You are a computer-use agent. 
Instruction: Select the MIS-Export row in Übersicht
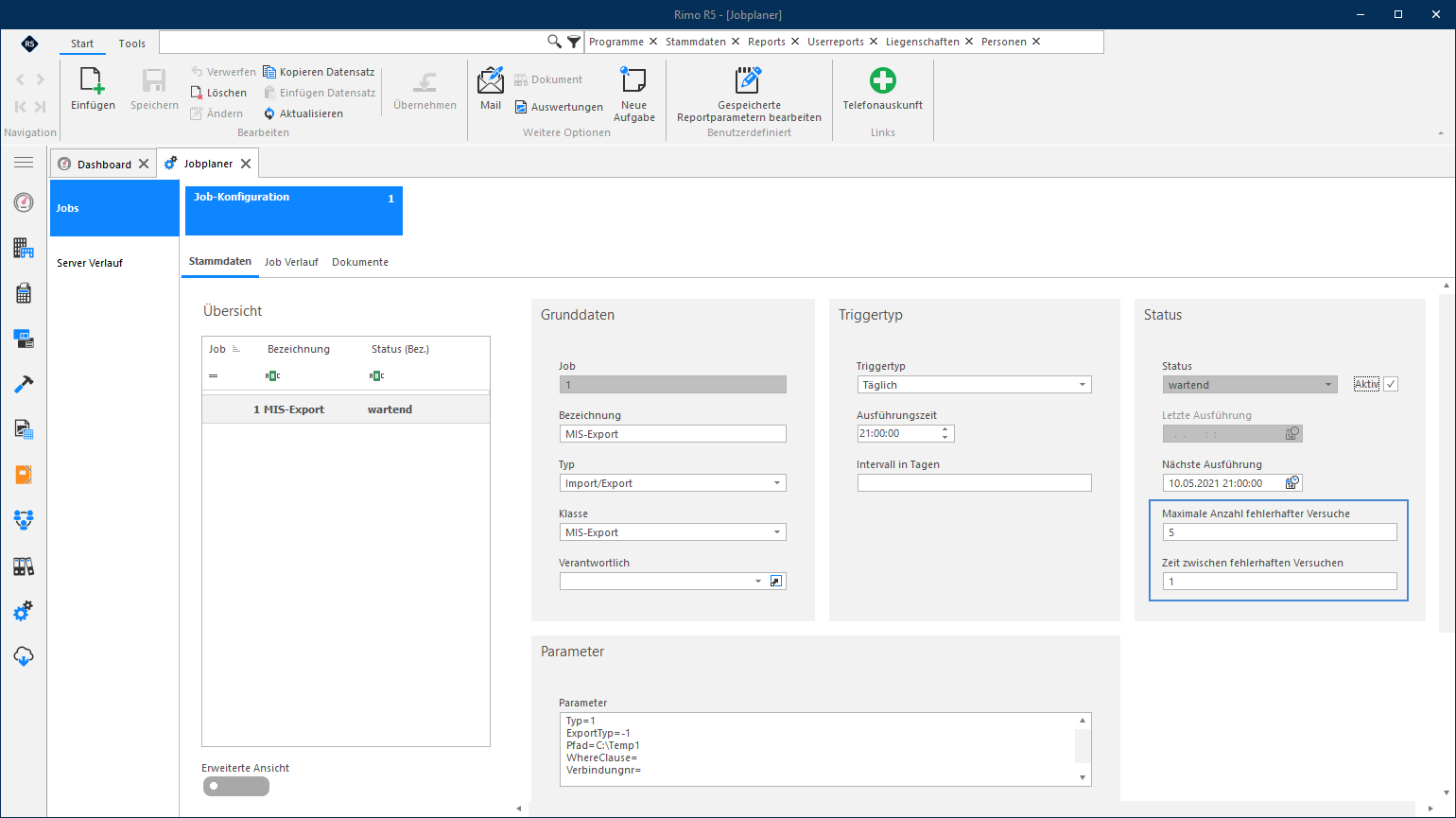pyautogui.click(x=346, y=409)
